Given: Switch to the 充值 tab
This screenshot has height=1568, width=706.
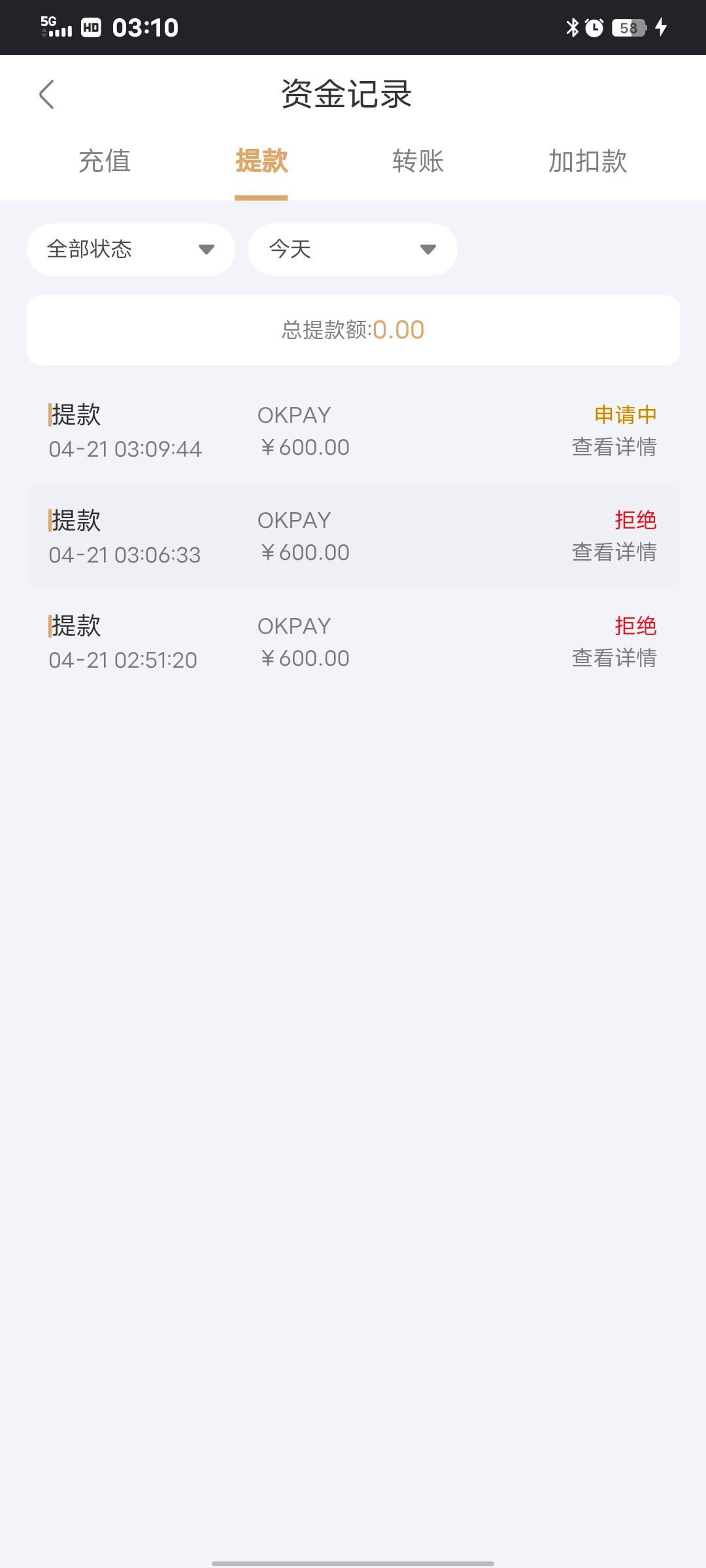Looking at the screenshot, I should [105, 161].
